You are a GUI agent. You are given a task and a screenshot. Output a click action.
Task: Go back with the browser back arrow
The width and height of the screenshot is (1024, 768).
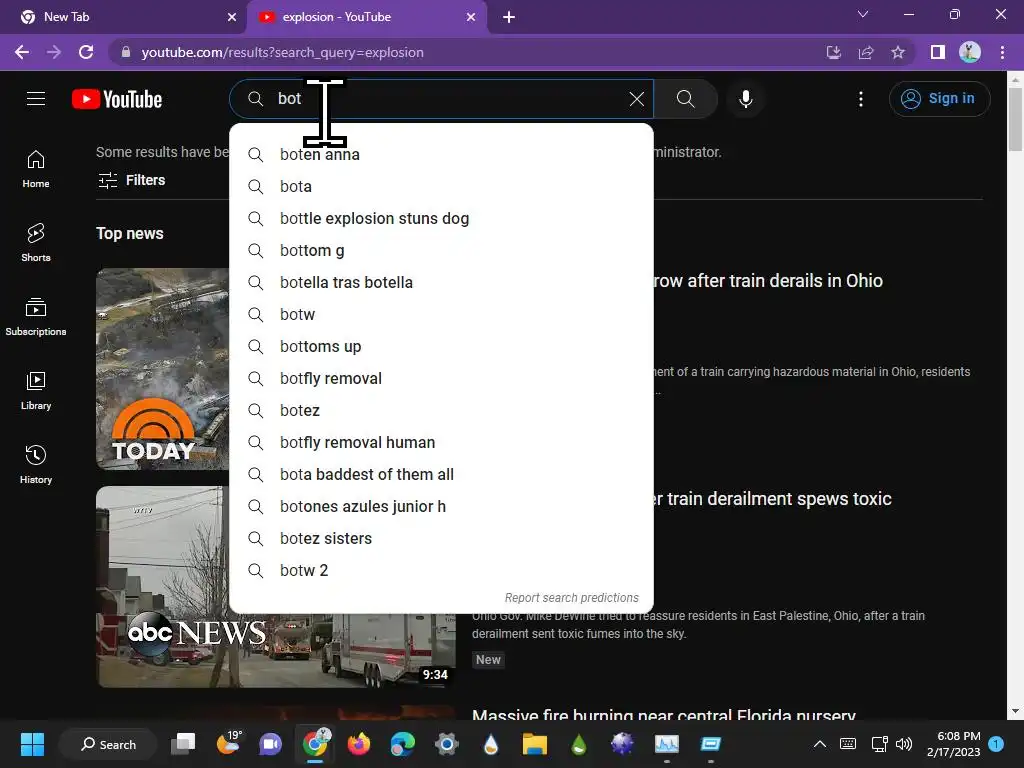point(22,52)
